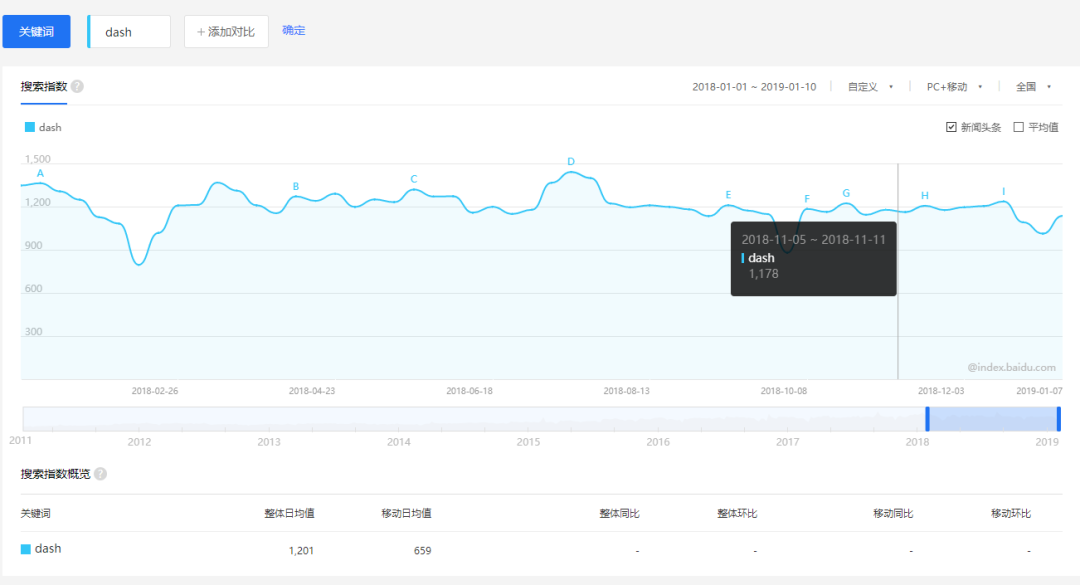
Task: Uncheck the 新闻头条 checkbox
Action: pos(951,127)
